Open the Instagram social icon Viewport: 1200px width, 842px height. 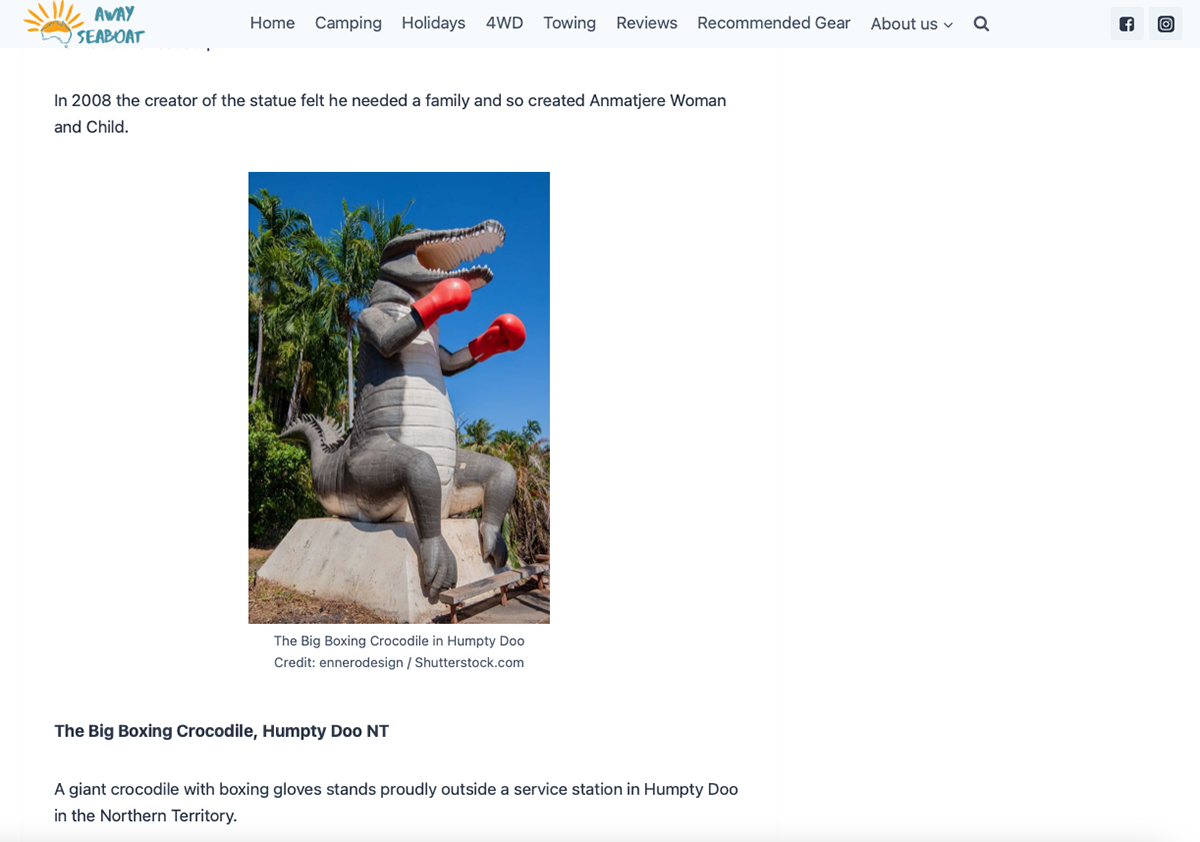(x=1166, y=24)
